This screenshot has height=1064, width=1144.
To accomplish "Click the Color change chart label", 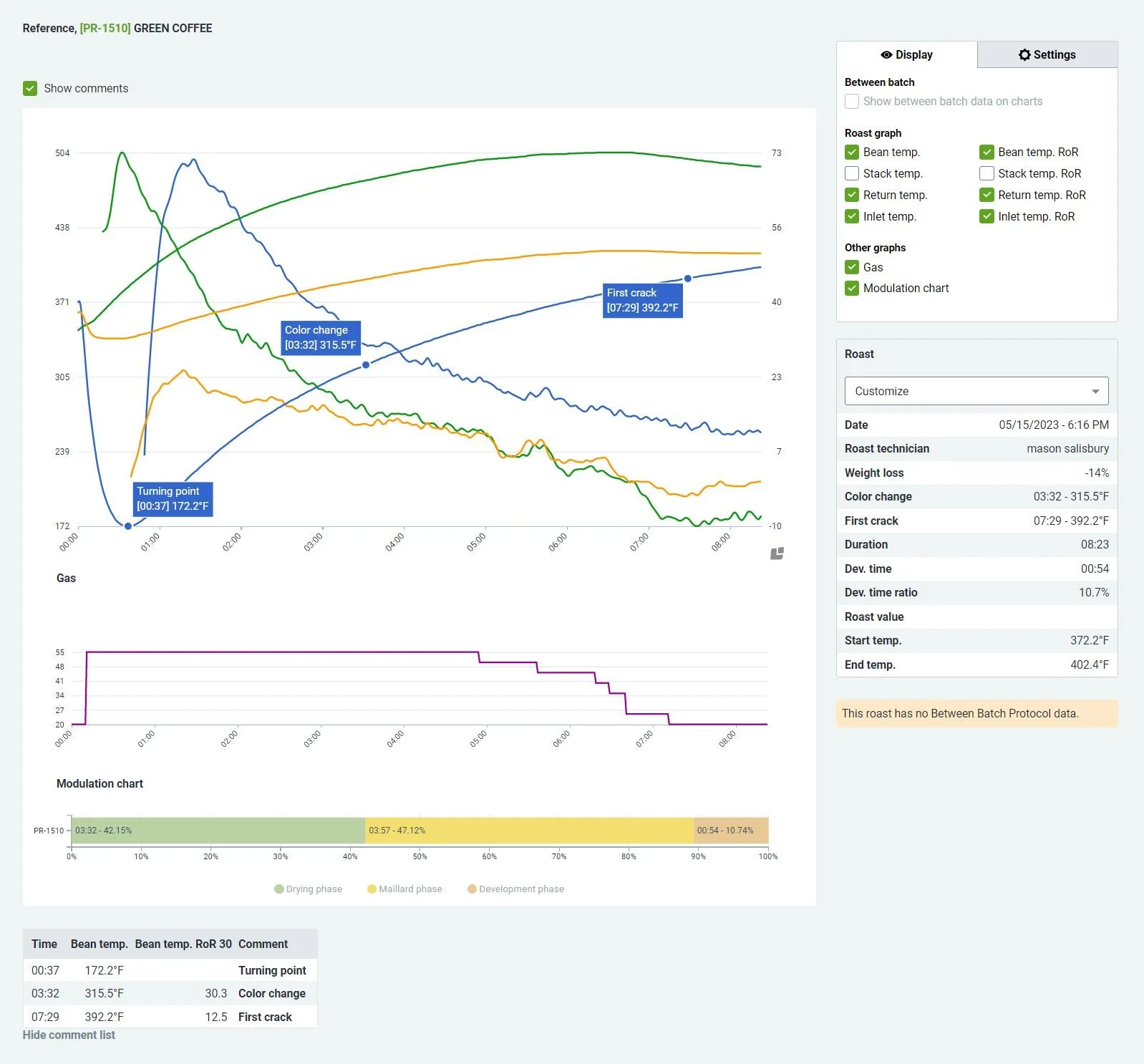I will click(321, 337).
